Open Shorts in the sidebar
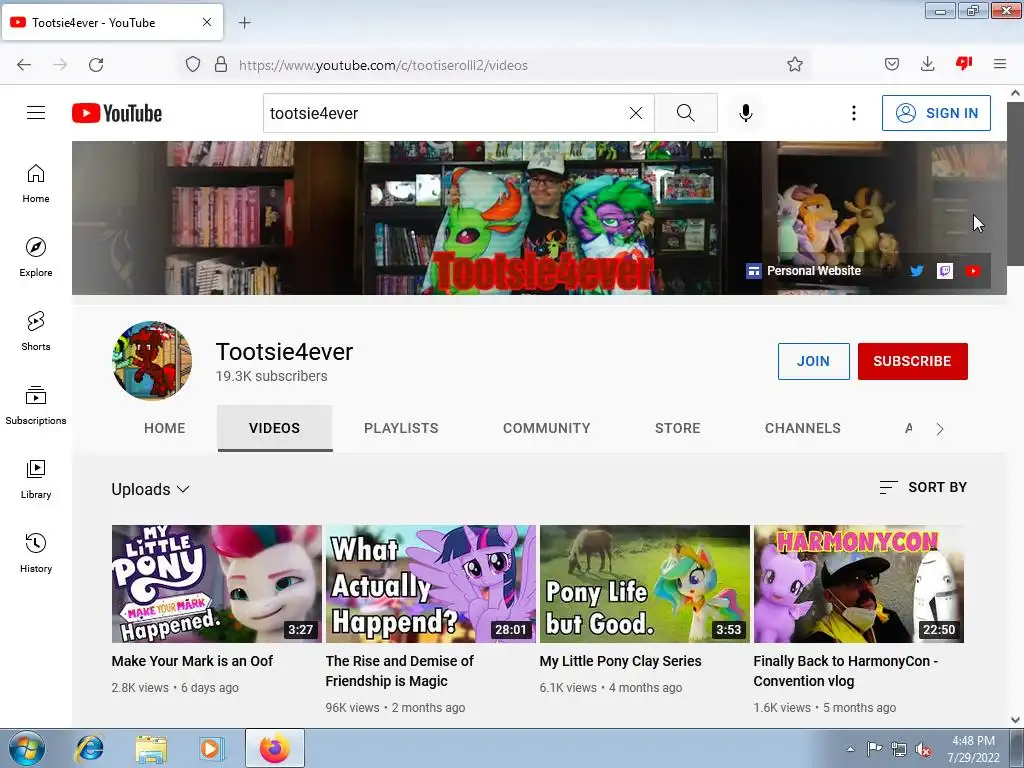The image size is (1024, 768). click(x=36, y=331)
